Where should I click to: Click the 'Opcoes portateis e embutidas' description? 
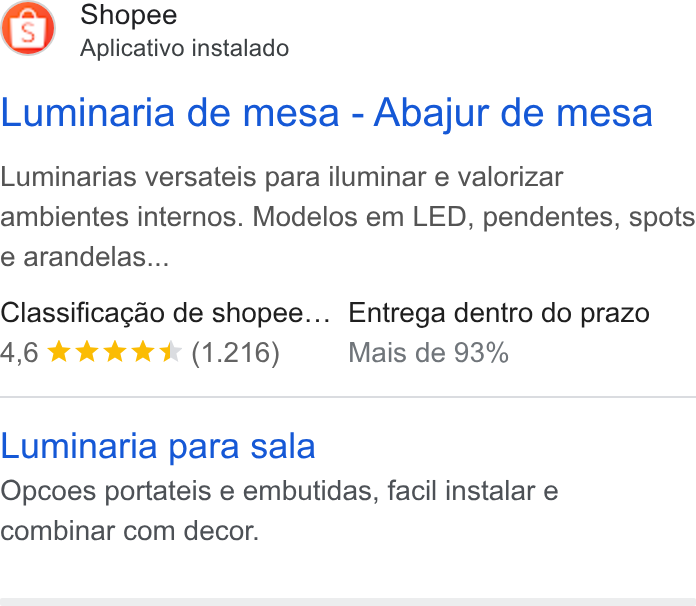pos(280,511)
